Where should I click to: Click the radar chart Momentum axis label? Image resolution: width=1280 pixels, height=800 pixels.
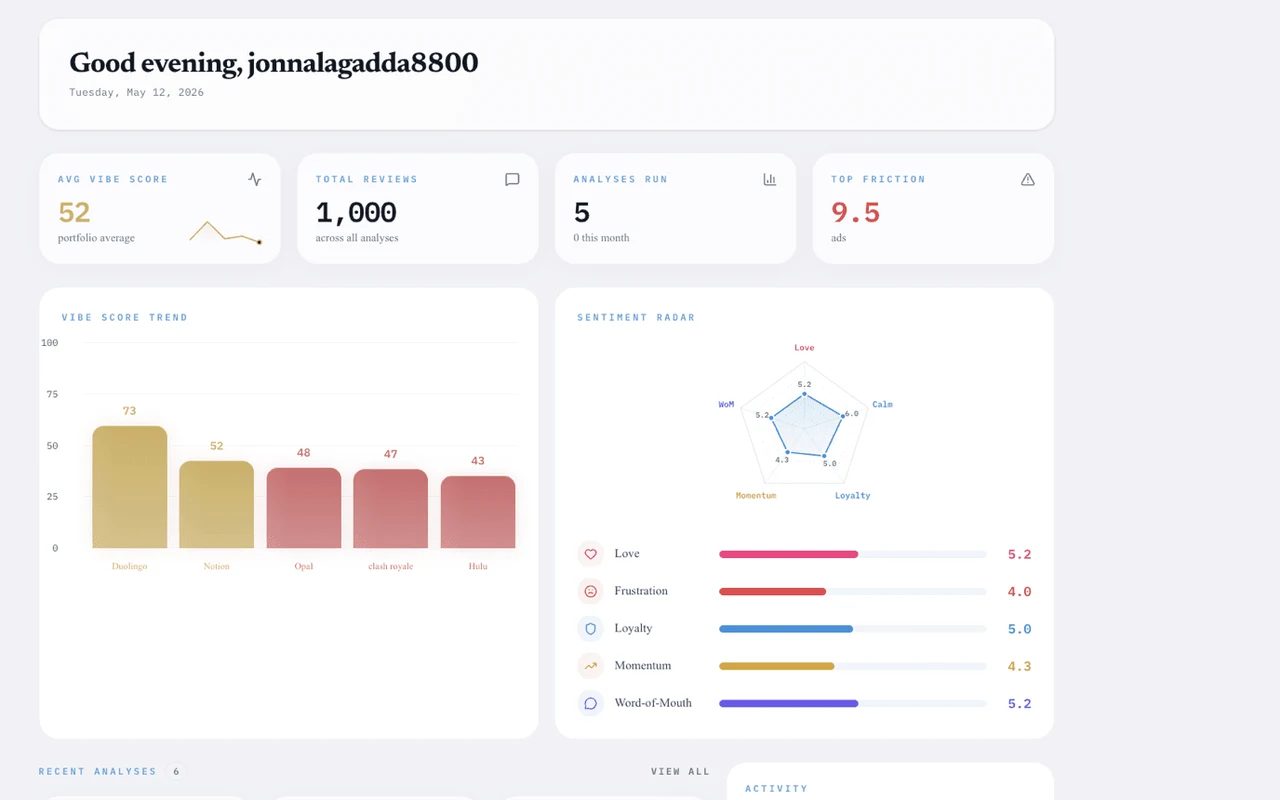tap(756, 495)
